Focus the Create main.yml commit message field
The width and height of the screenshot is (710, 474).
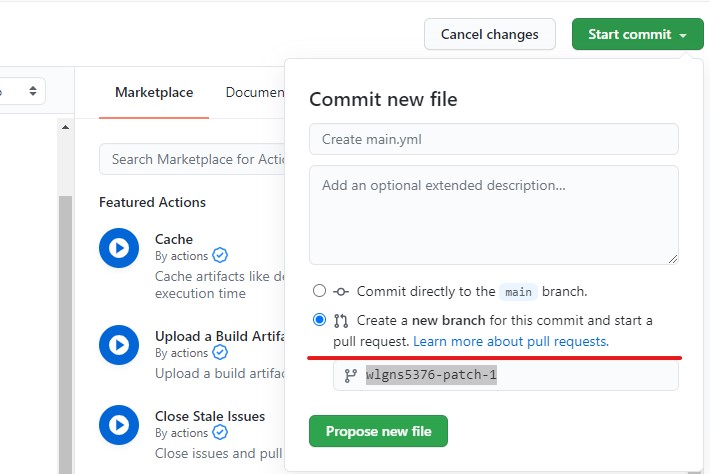494,139
